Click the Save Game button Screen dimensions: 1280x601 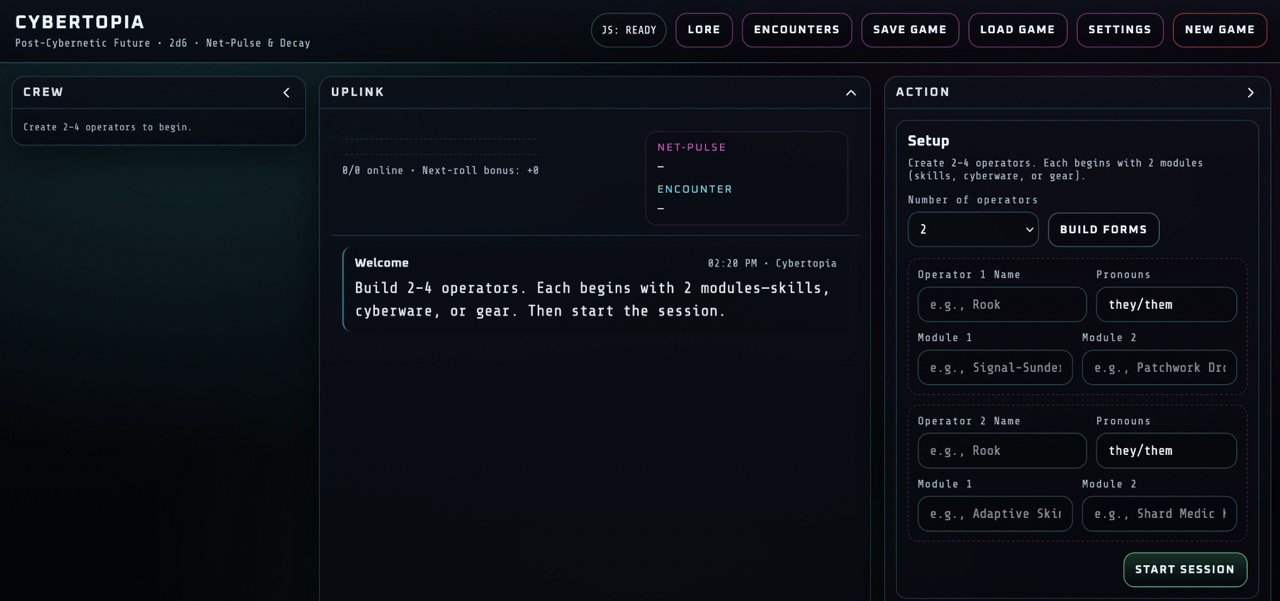click(x=909, y=30)
